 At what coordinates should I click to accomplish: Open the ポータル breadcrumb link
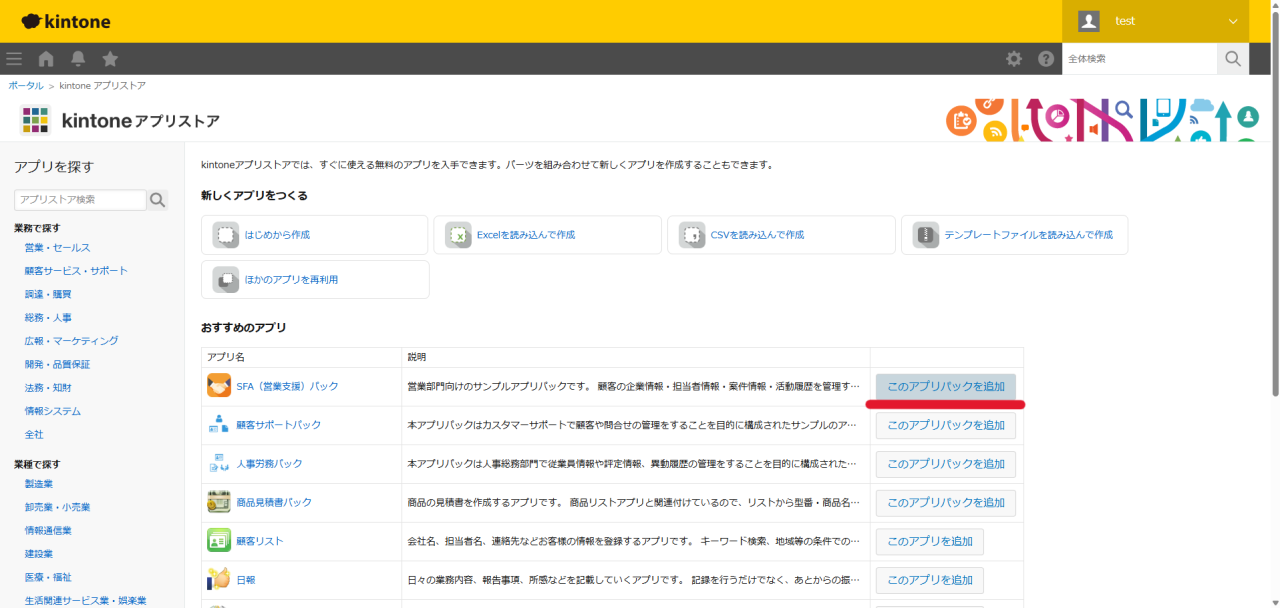26,86
